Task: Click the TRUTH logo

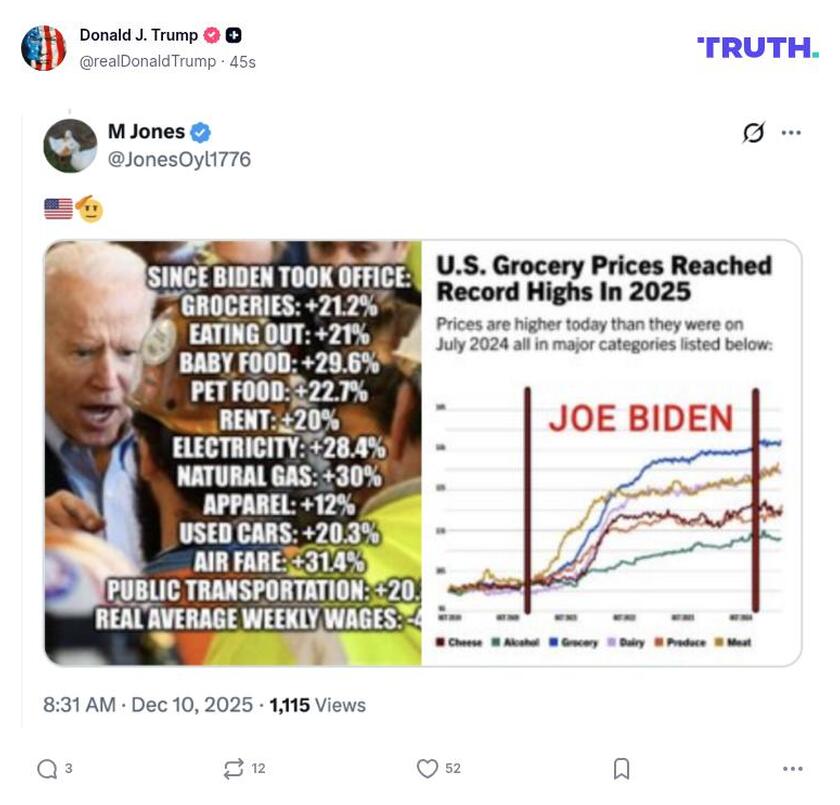Action: (x=757, y=47)
